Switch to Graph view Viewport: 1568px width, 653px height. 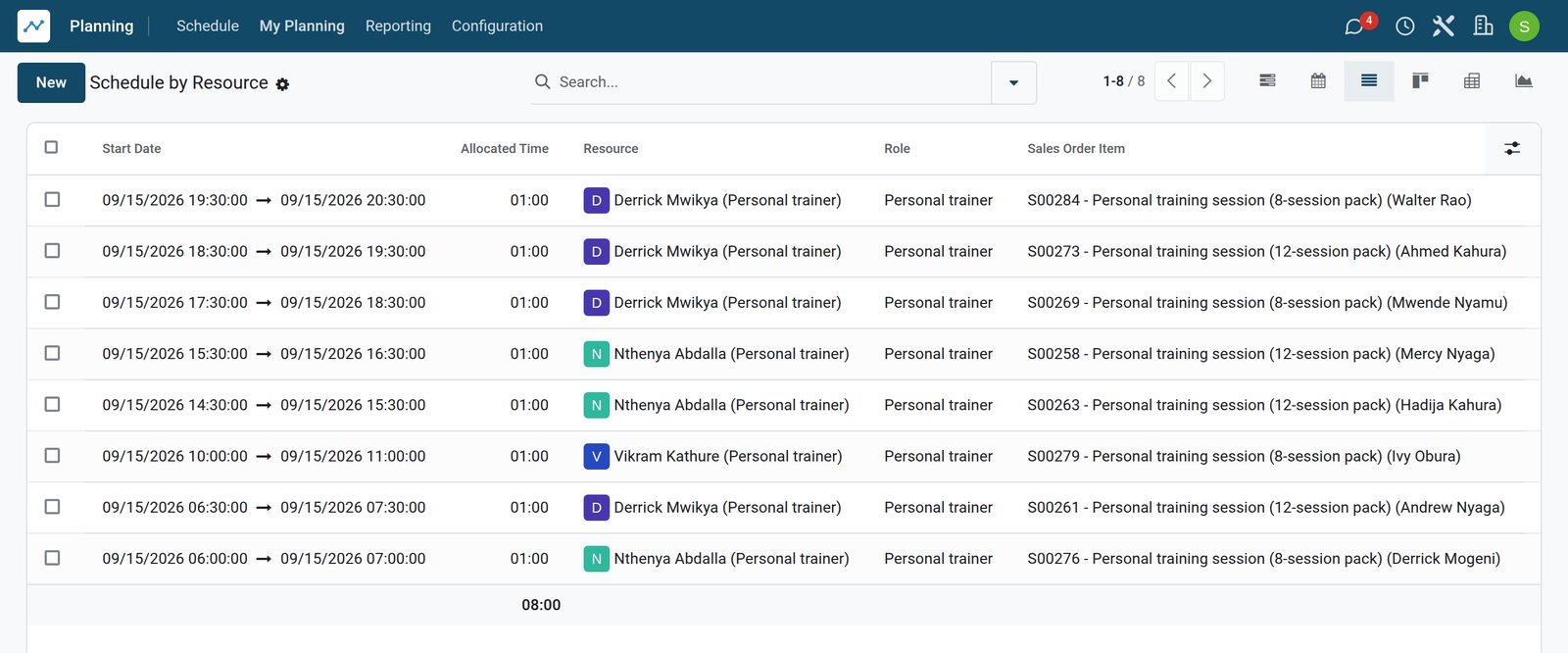coord(1523,81)
